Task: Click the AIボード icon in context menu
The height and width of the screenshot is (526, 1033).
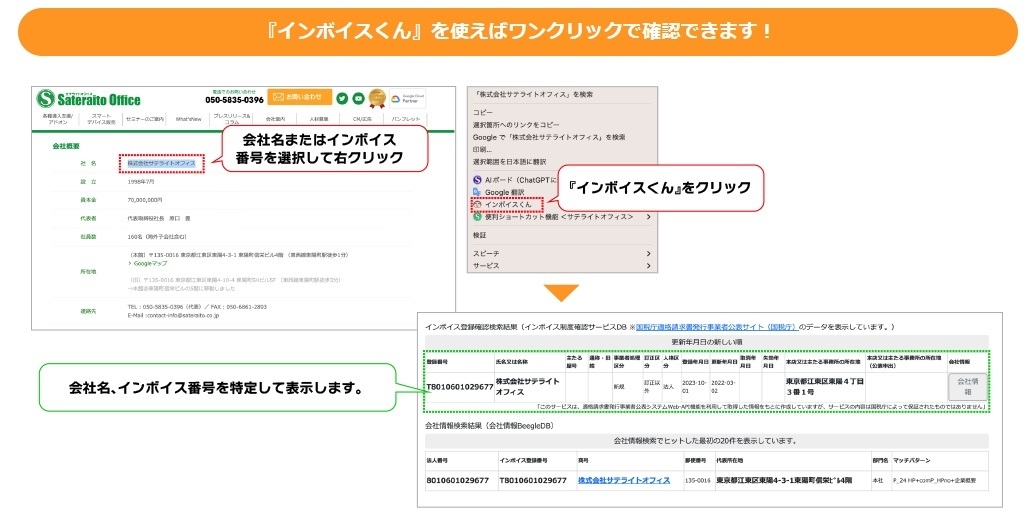Action: point(478,179)
